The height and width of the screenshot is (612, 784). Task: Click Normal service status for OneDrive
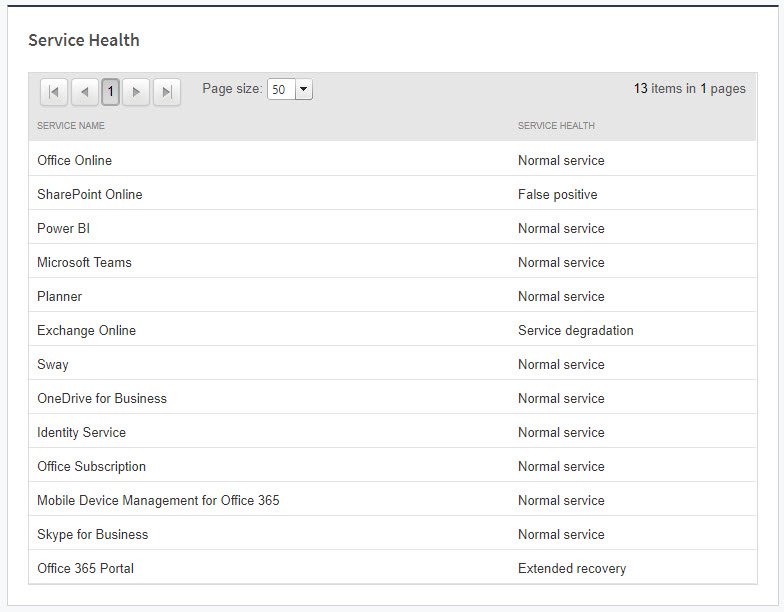pyautogui.click(x=561, y=398)
